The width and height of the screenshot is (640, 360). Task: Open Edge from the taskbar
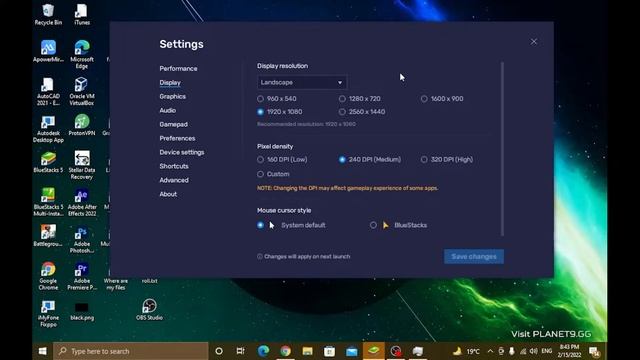coord(263,351)
